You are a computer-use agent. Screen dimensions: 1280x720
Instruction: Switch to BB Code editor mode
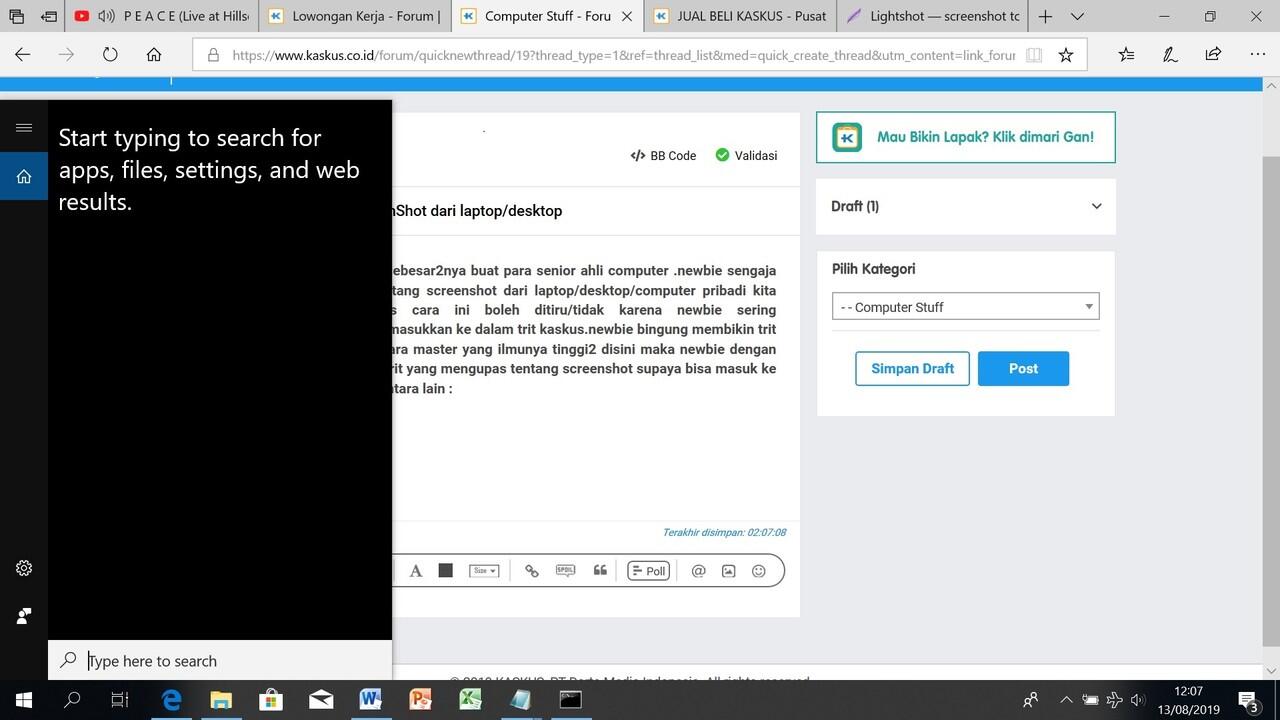(x=663, y=155)
